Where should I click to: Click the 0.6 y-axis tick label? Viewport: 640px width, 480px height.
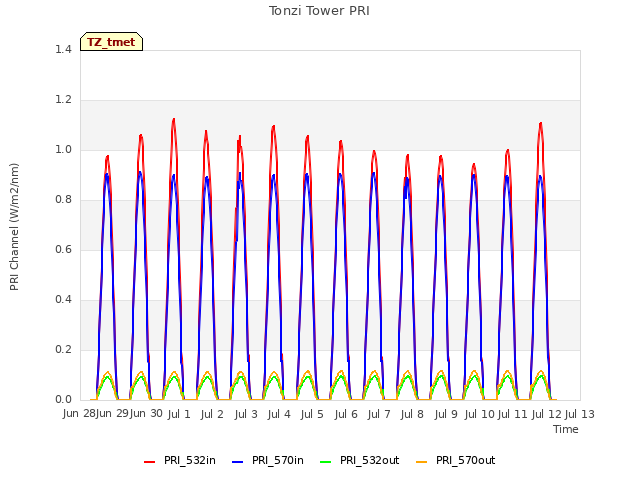(63, 249)
